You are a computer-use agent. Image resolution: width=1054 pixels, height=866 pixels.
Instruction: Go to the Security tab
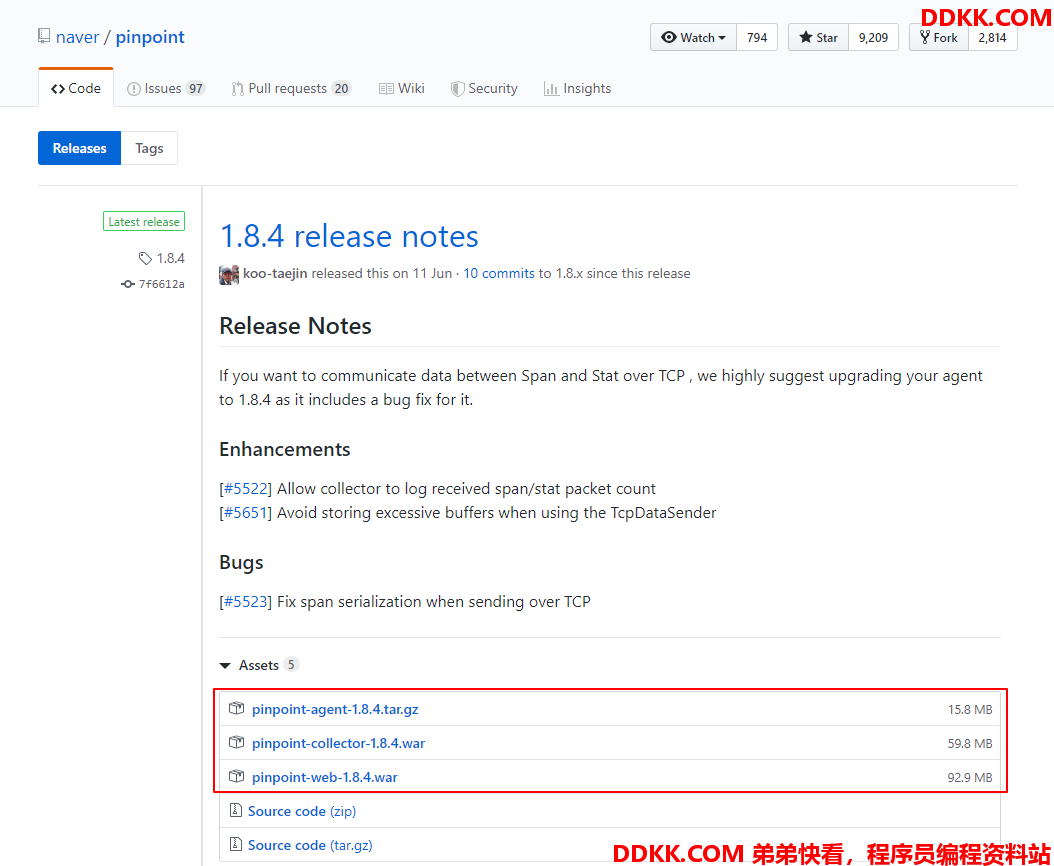click(x=484, y=88)
